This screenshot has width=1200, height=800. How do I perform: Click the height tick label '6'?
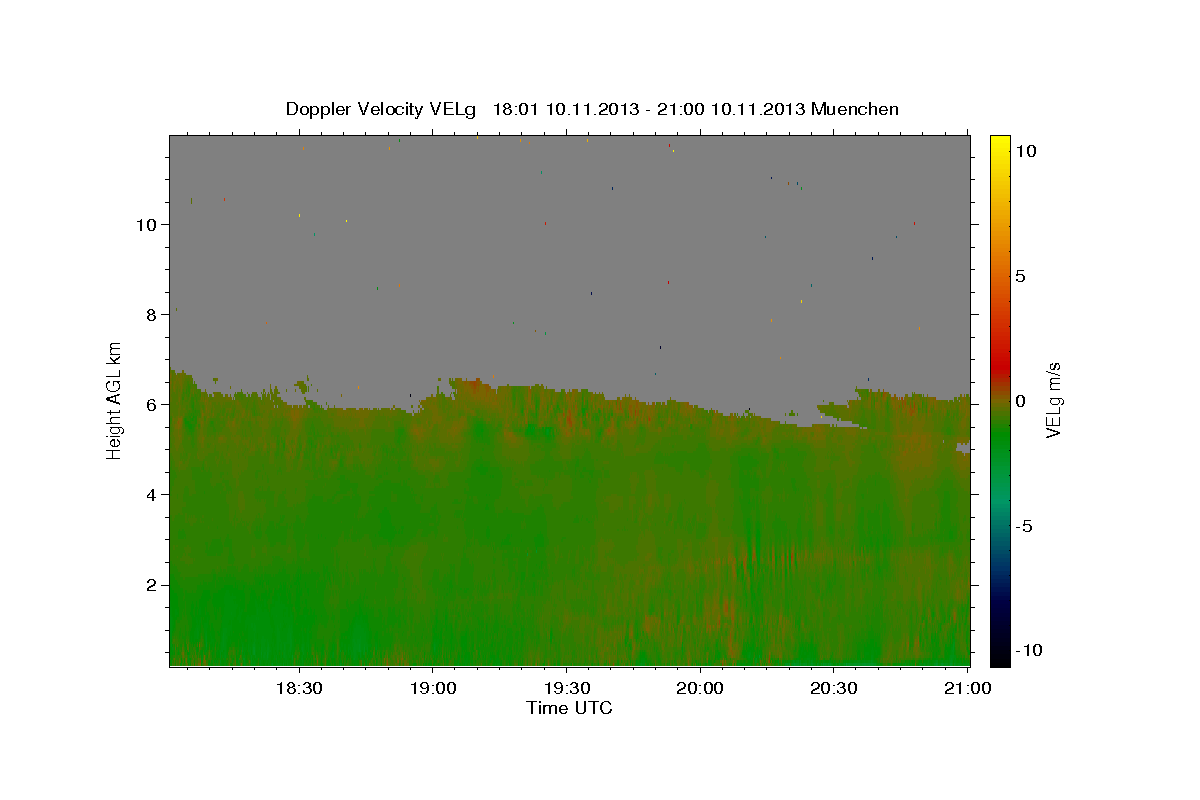(x=152, y=404)
